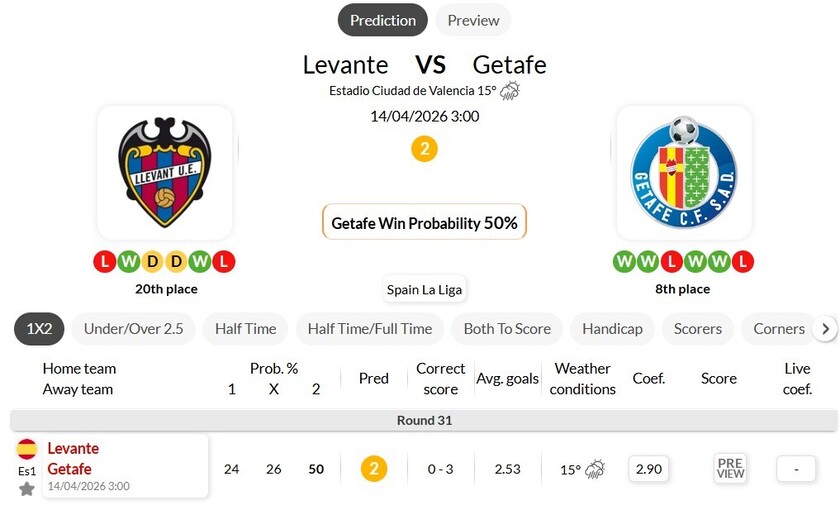The image size is (840, 510).
Task: Open the Spain La Liga league link
Action: [x=425, y=290]
